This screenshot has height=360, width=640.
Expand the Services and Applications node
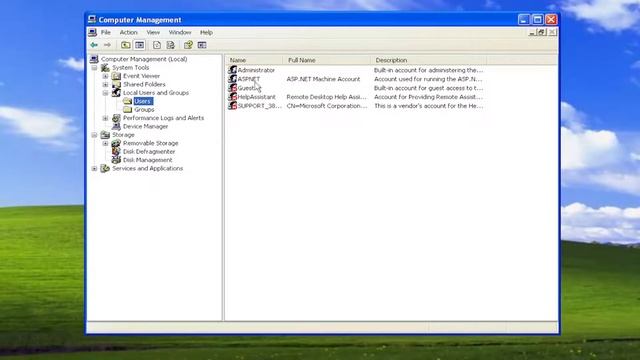[94, 168]
